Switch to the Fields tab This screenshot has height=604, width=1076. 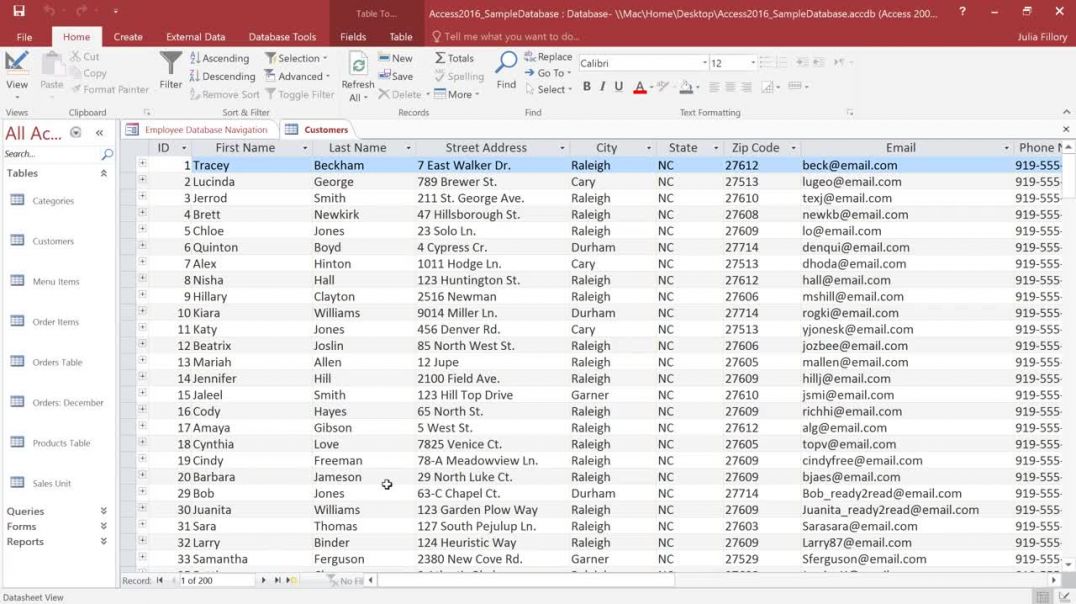point(353,37)
